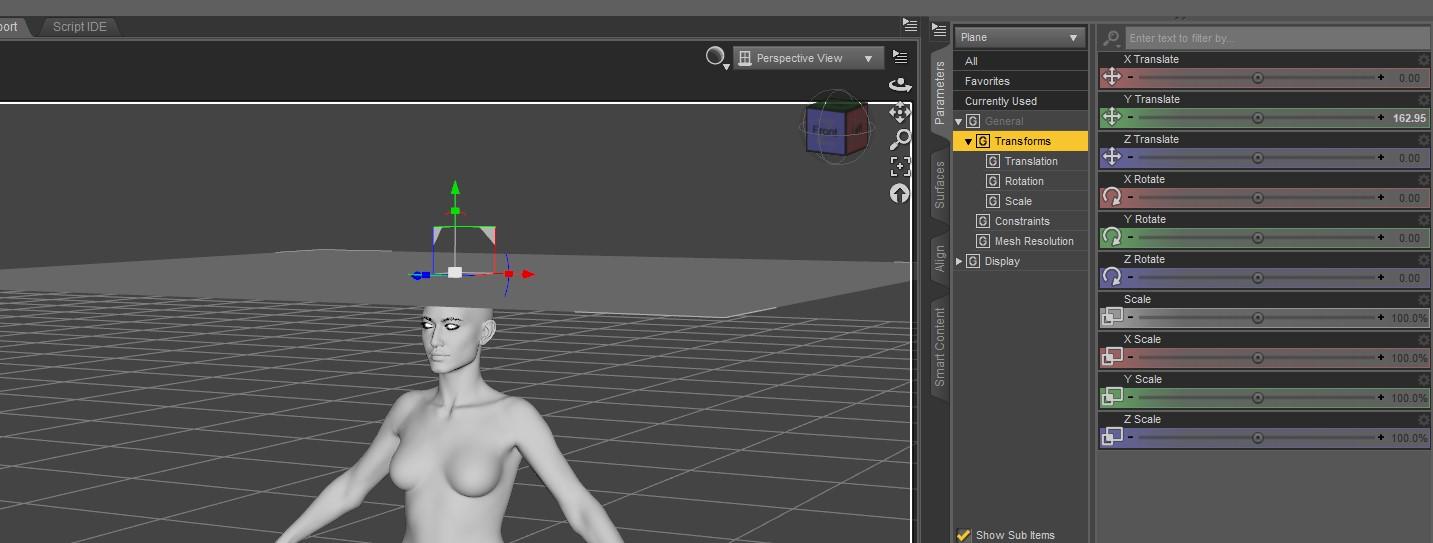Click the X Scale value 100.0%

(1409, 358)
